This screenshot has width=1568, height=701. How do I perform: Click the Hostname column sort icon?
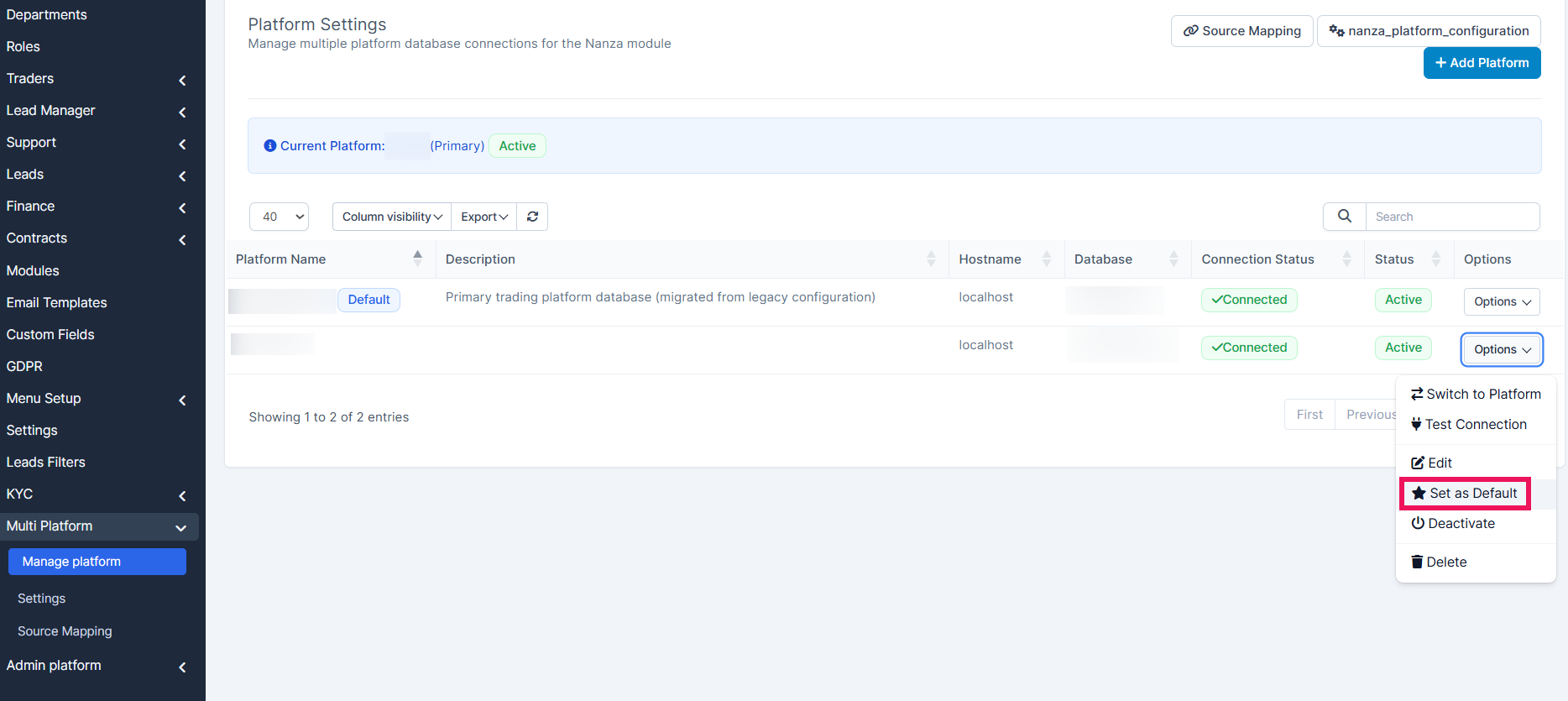click(x=1046, y=259)
